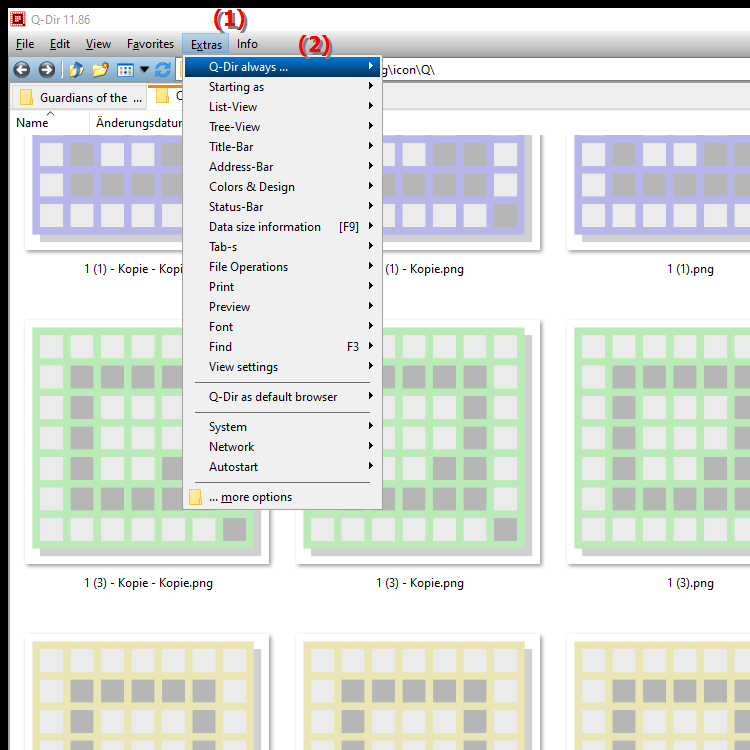
Task: Open the Info menu
Action: coord(247,44)
